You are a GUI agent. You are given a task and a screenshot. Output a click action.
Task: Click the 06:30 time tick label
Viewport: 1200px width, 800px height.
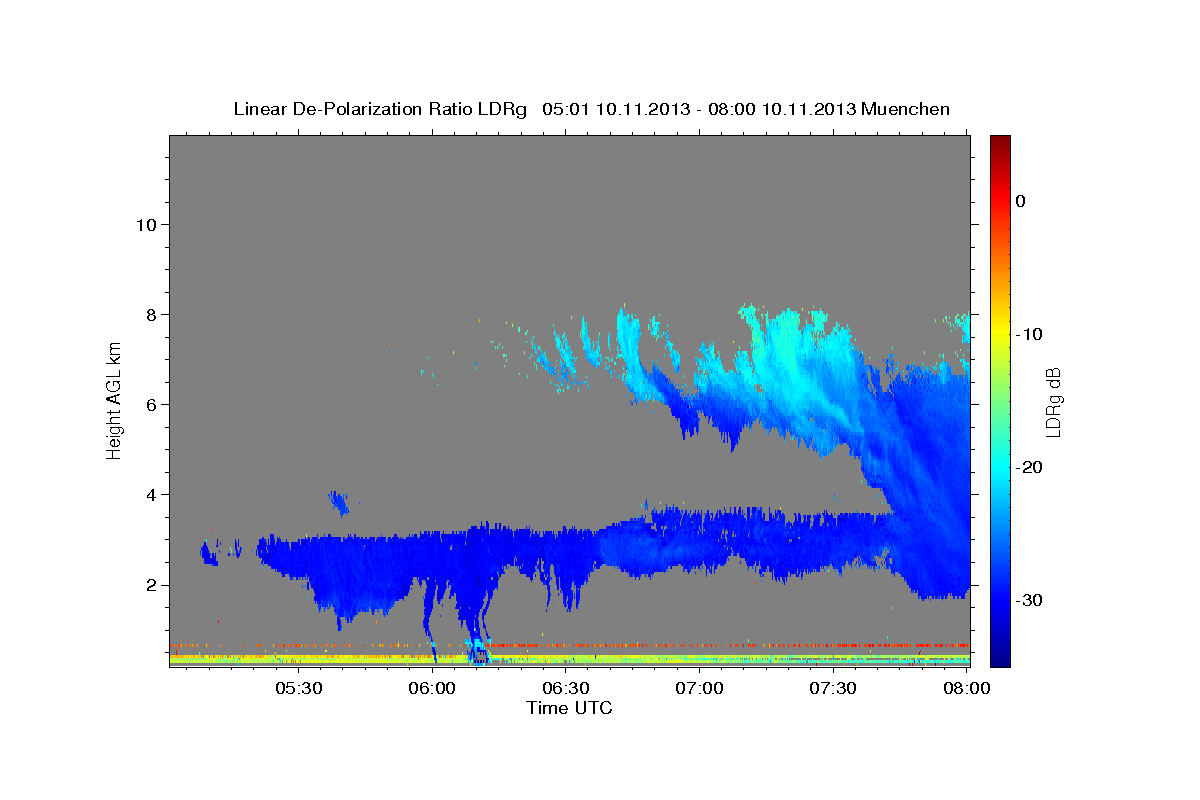566,689
